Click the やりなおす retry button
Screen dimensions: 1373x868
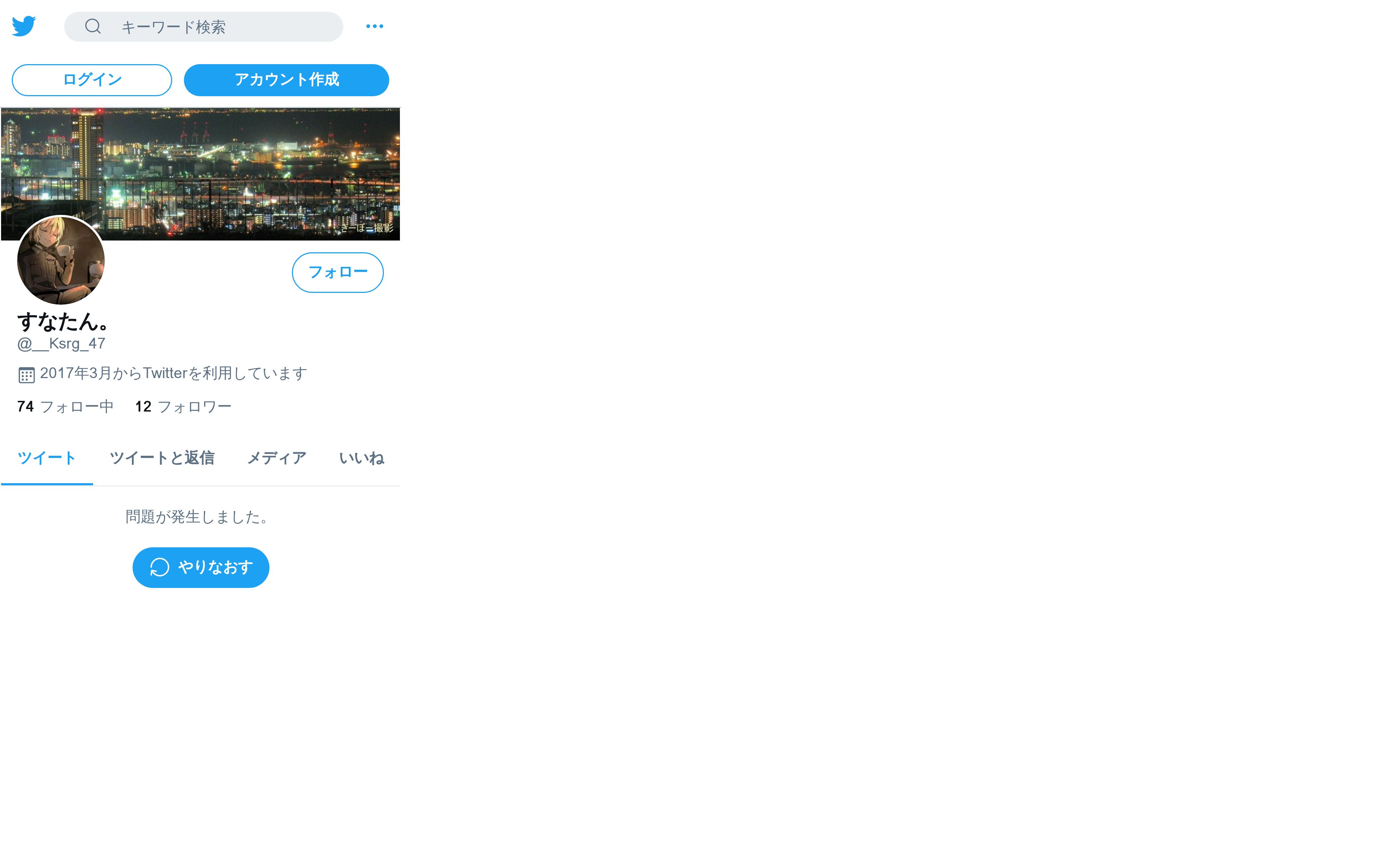coord(201,568)
